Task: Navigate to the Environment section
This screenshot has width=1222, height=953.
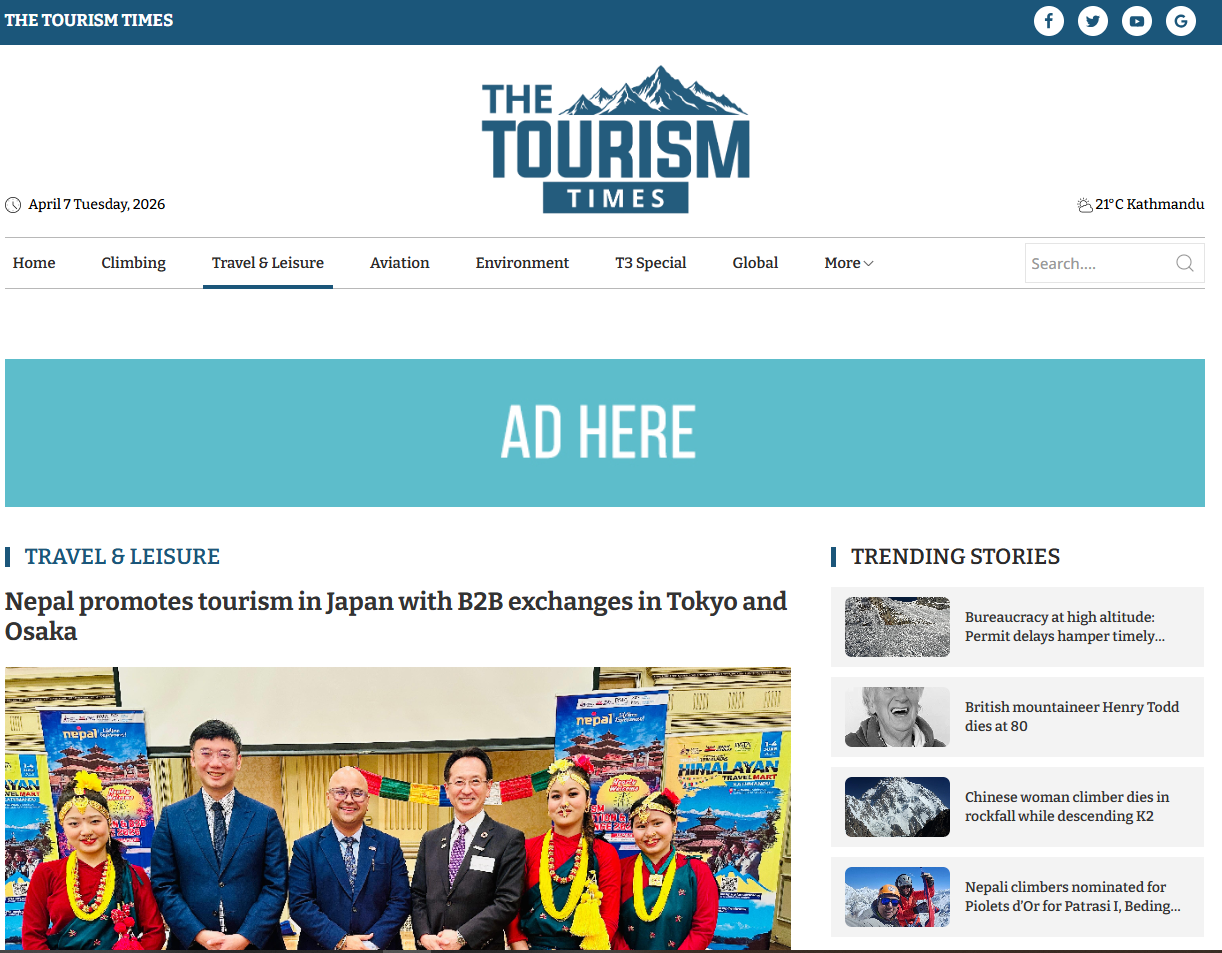Action: click(522, 263)
